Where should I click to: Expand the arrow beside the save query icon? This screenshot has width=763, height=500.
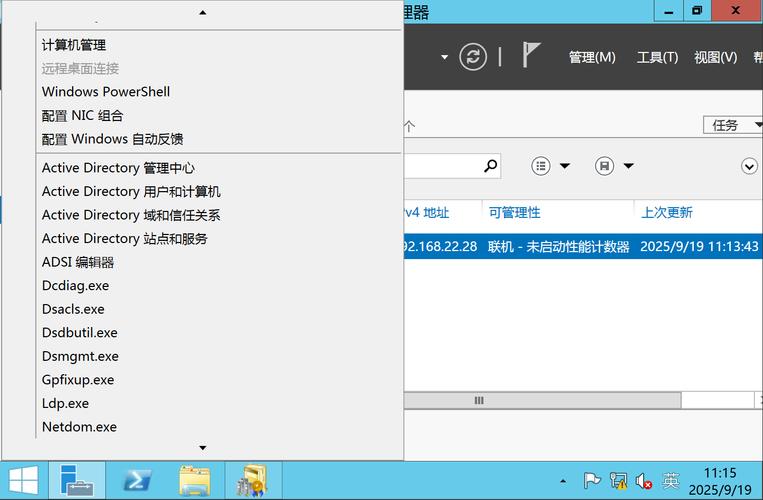[x=629, y=166]
